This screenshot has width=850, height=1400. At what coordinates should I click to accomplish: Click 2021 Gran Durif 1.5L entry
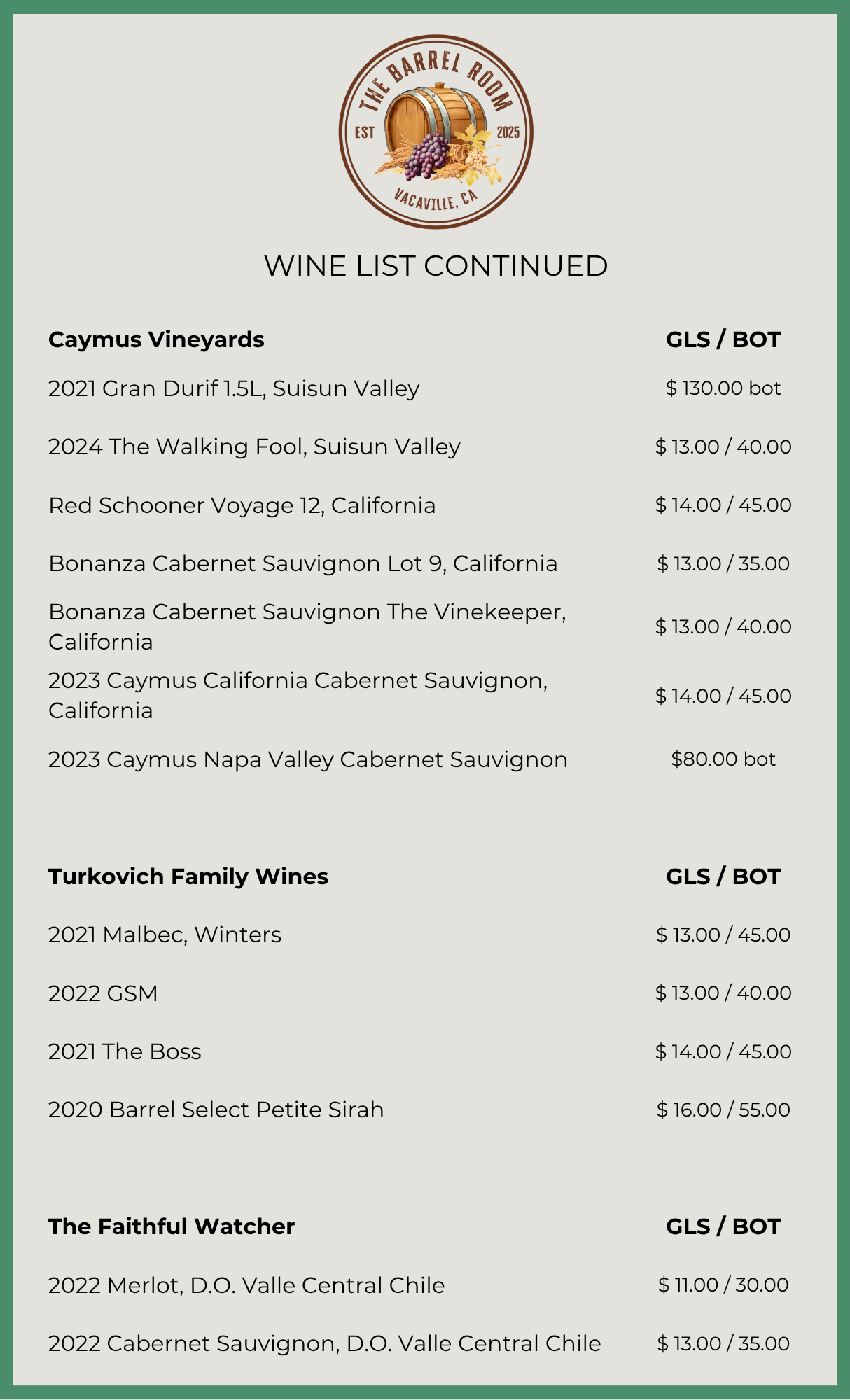click(234, 388)
